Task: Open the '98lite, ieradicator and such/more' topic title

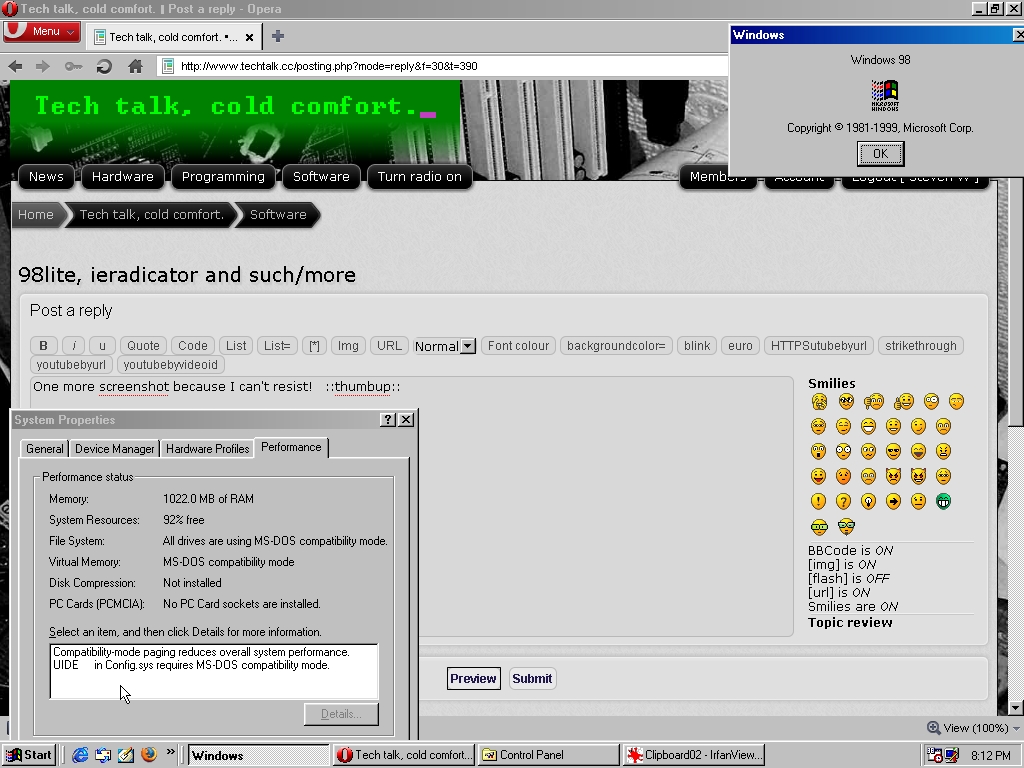Action: tap(187, 275)
